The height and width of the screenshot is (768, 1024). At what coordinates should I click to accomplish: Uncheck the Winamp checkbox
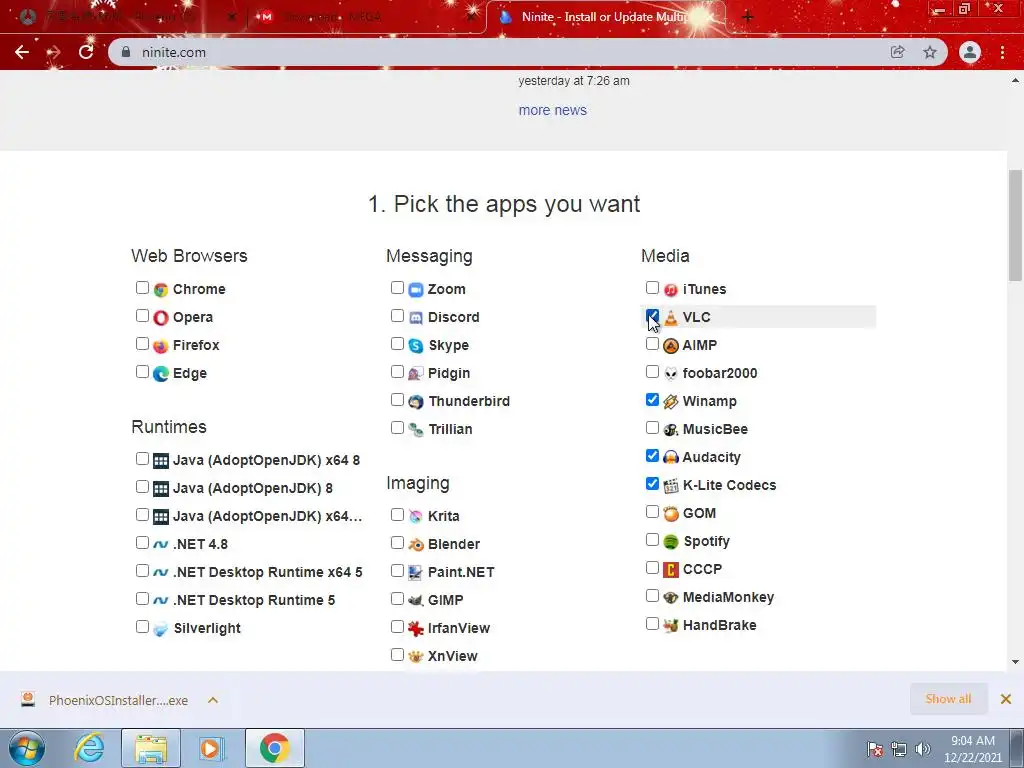click(652, 400)
